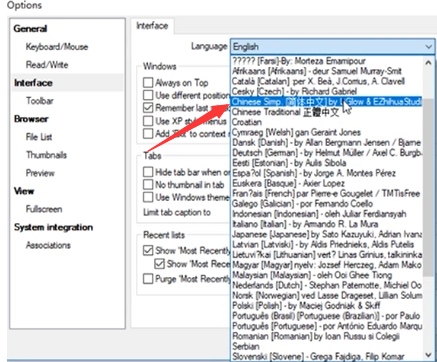Select System integration category
Image resolution: width=437 pixels, height=362 pixels.
coord(53,227)
